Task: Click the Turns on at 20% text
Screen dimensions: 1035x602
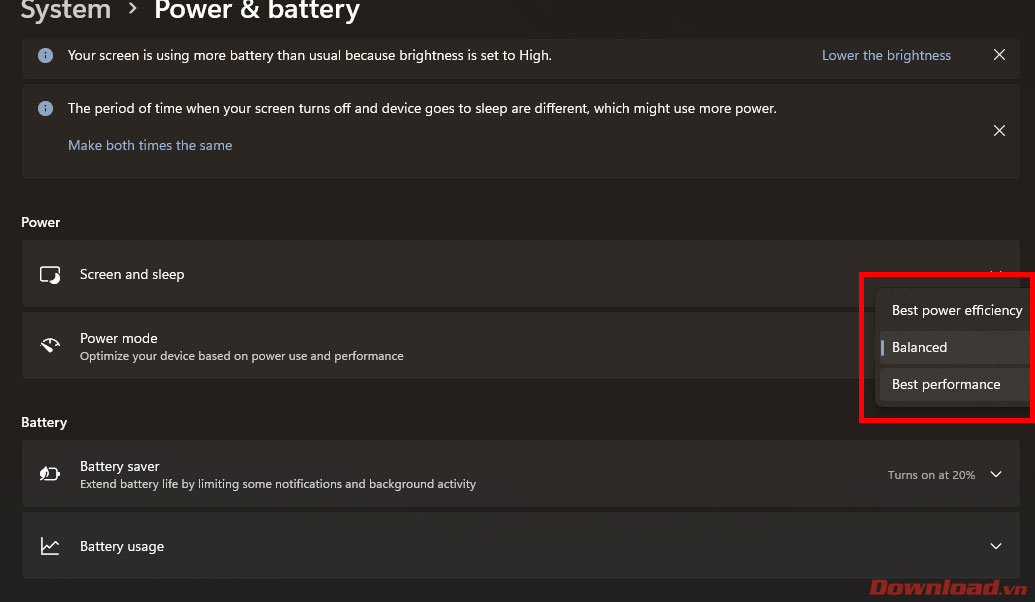Action: click(931, 475)
